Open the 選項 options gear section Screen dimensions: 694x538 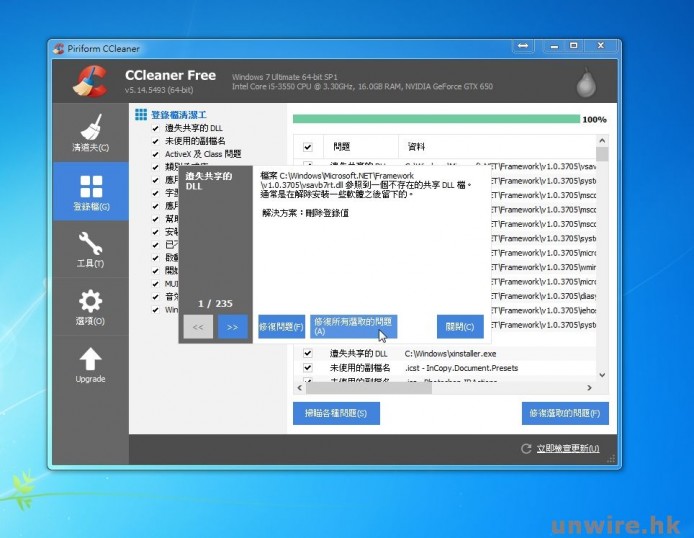(90, 307)
